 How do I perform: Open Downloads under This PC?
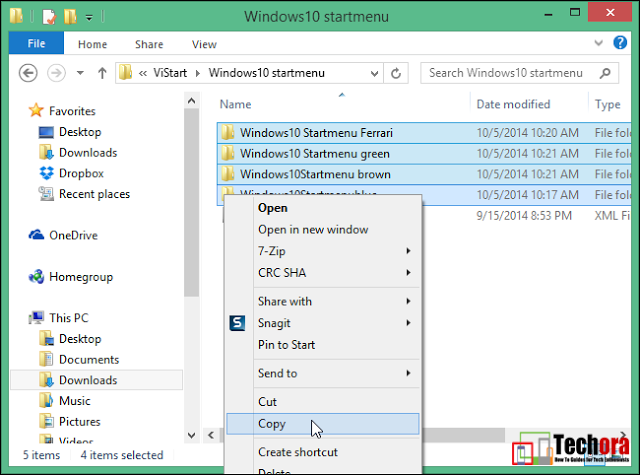(88, 380)
